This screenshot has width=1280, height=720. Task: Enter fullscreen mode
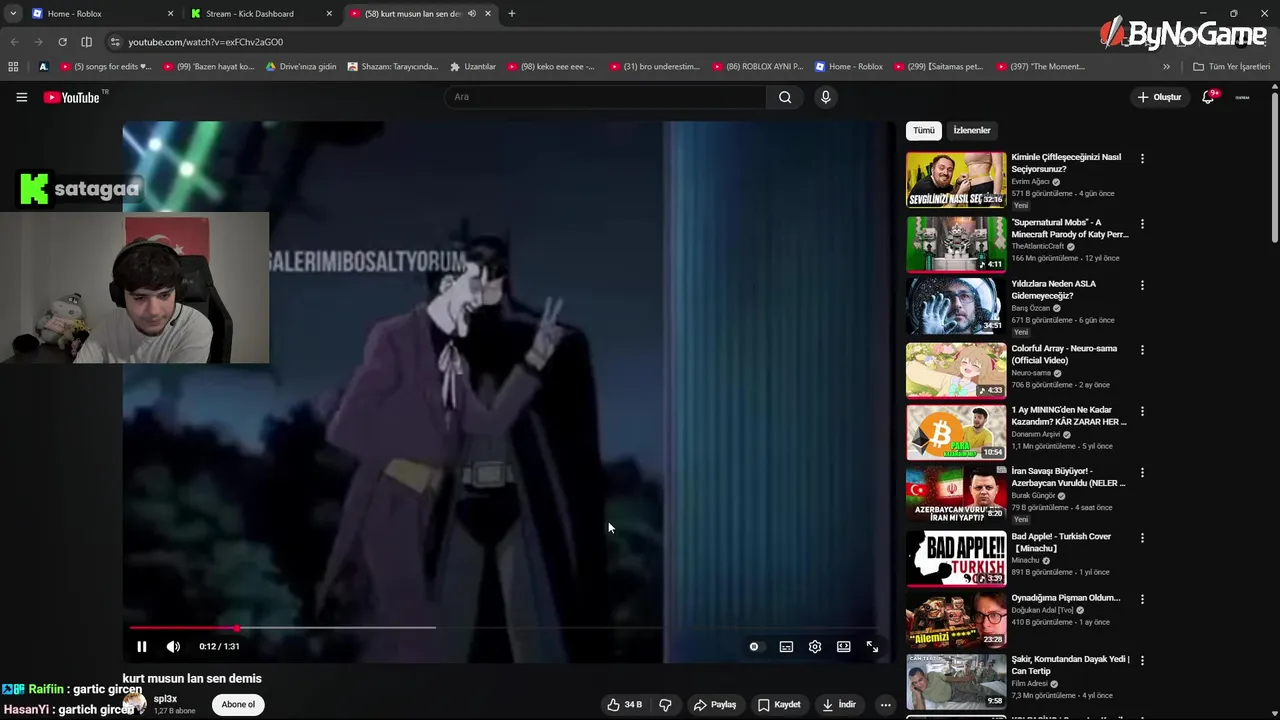pyautogui.click(x=872, y=646)
